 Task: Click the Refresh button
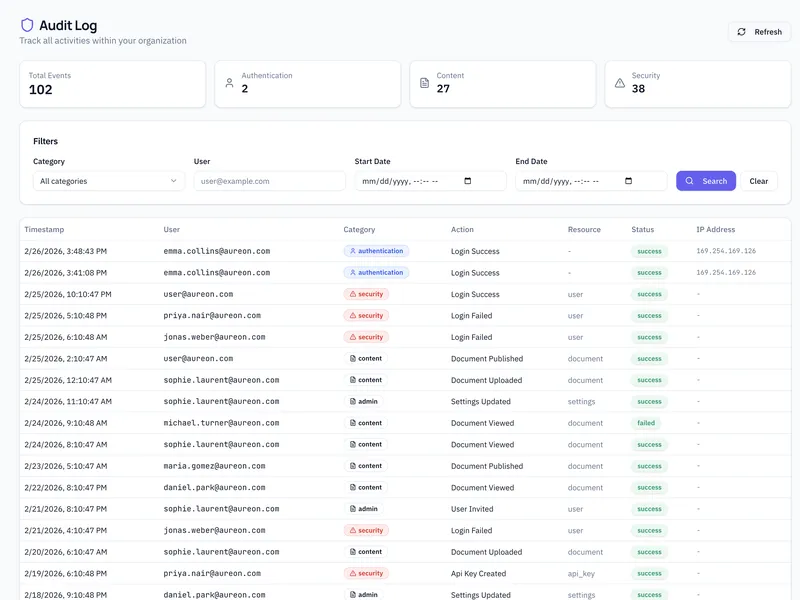coord(759,32)
